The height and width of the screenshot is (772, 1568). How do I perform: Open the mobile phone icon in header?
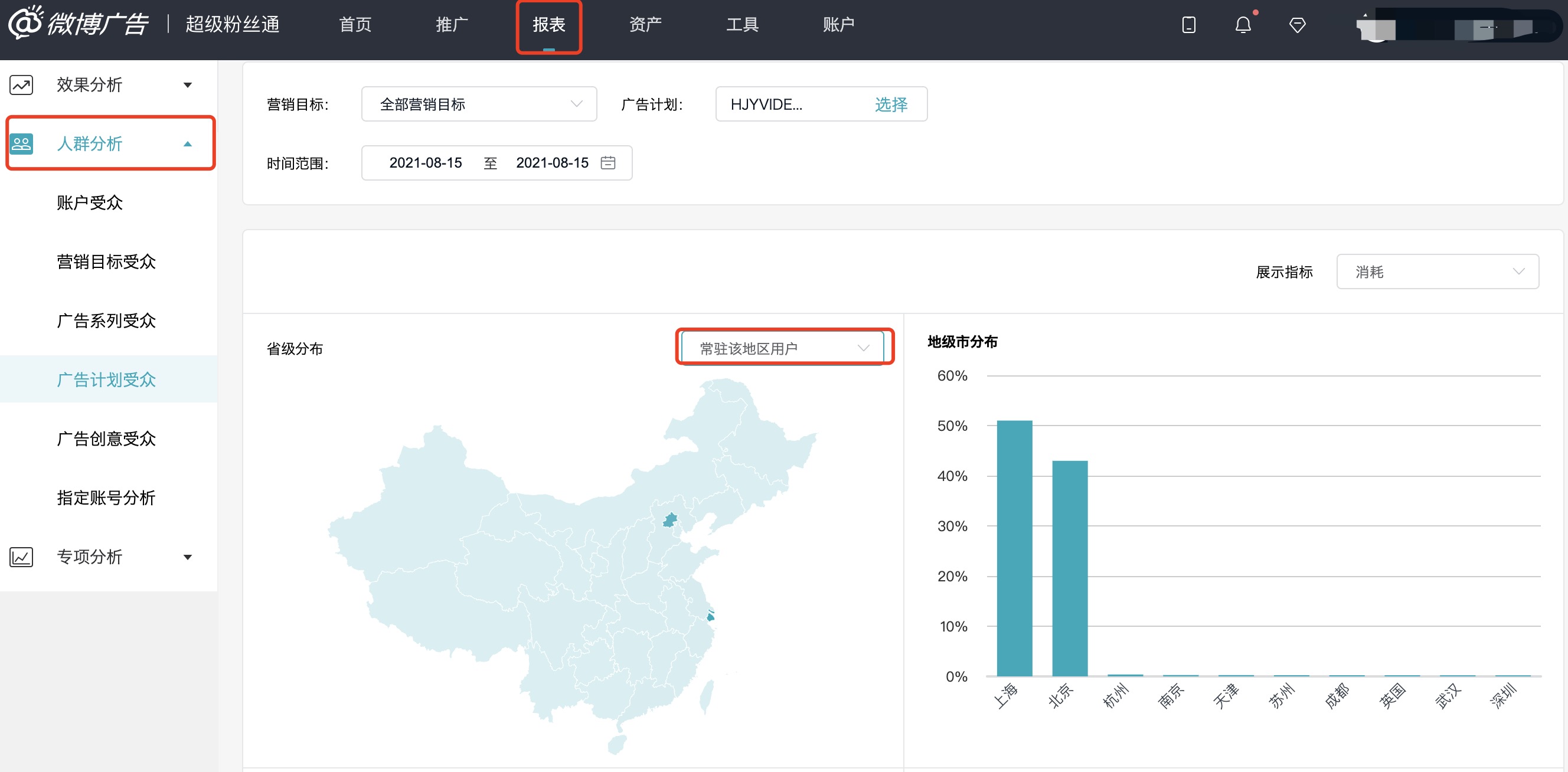[1188, 25]
